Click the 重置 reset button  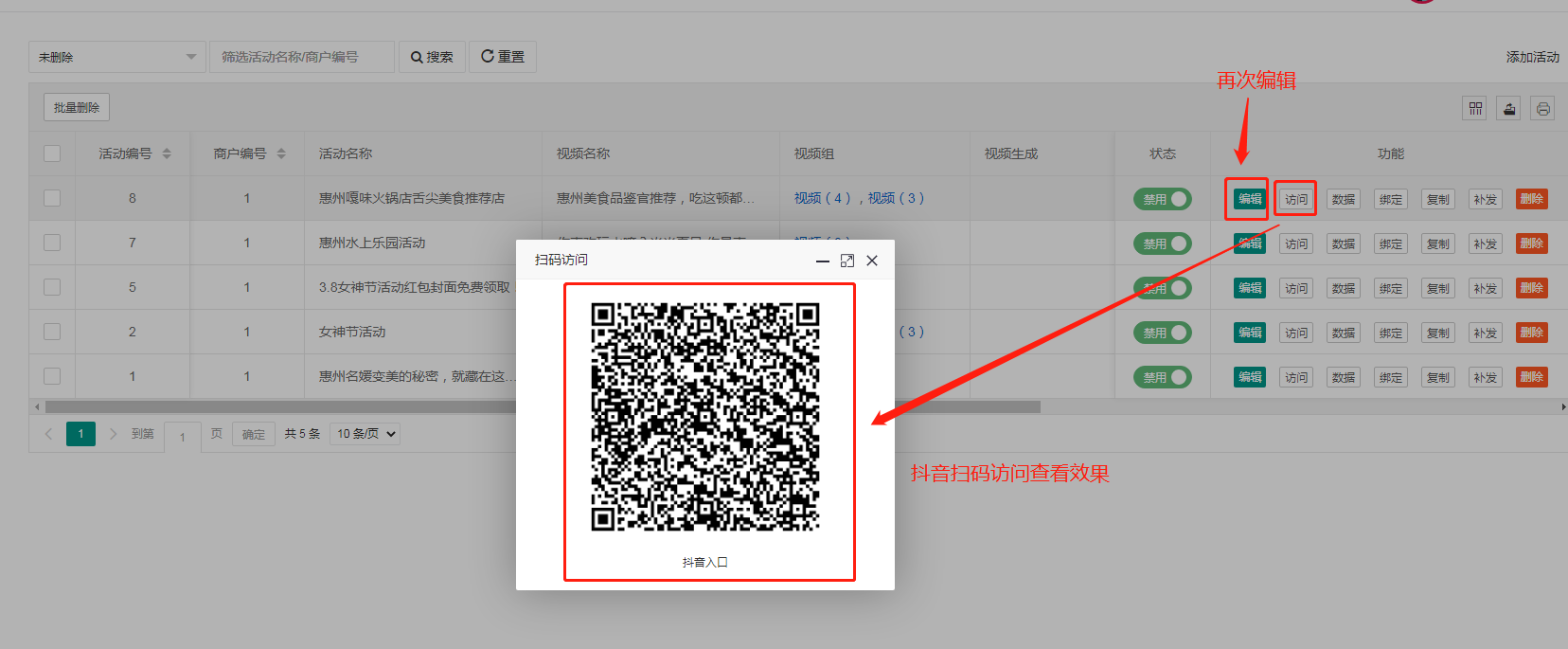click(503, 57)
